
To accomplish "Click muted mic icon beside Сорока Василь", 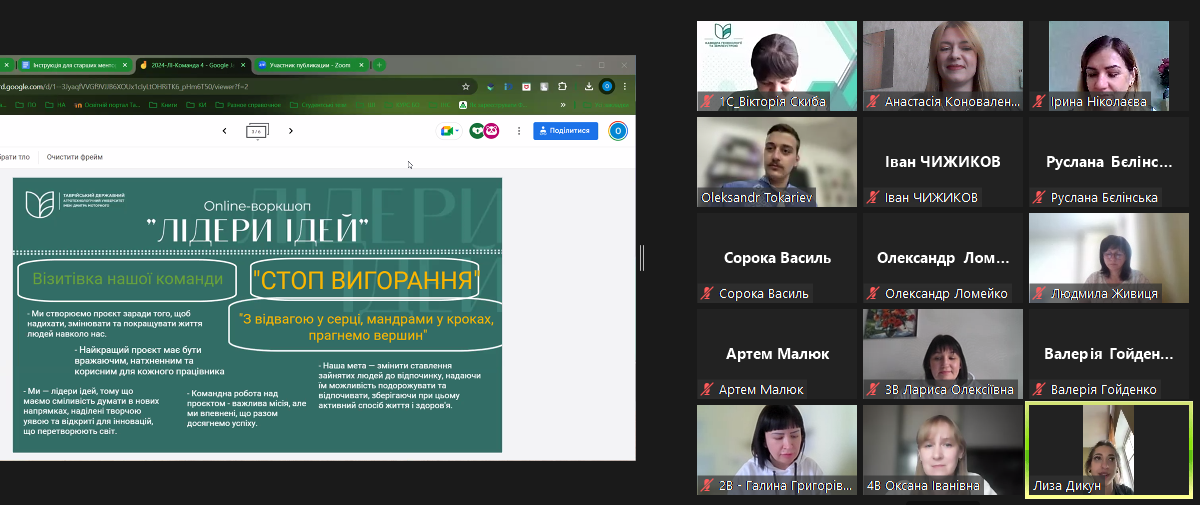I will (x=708, y=294).
